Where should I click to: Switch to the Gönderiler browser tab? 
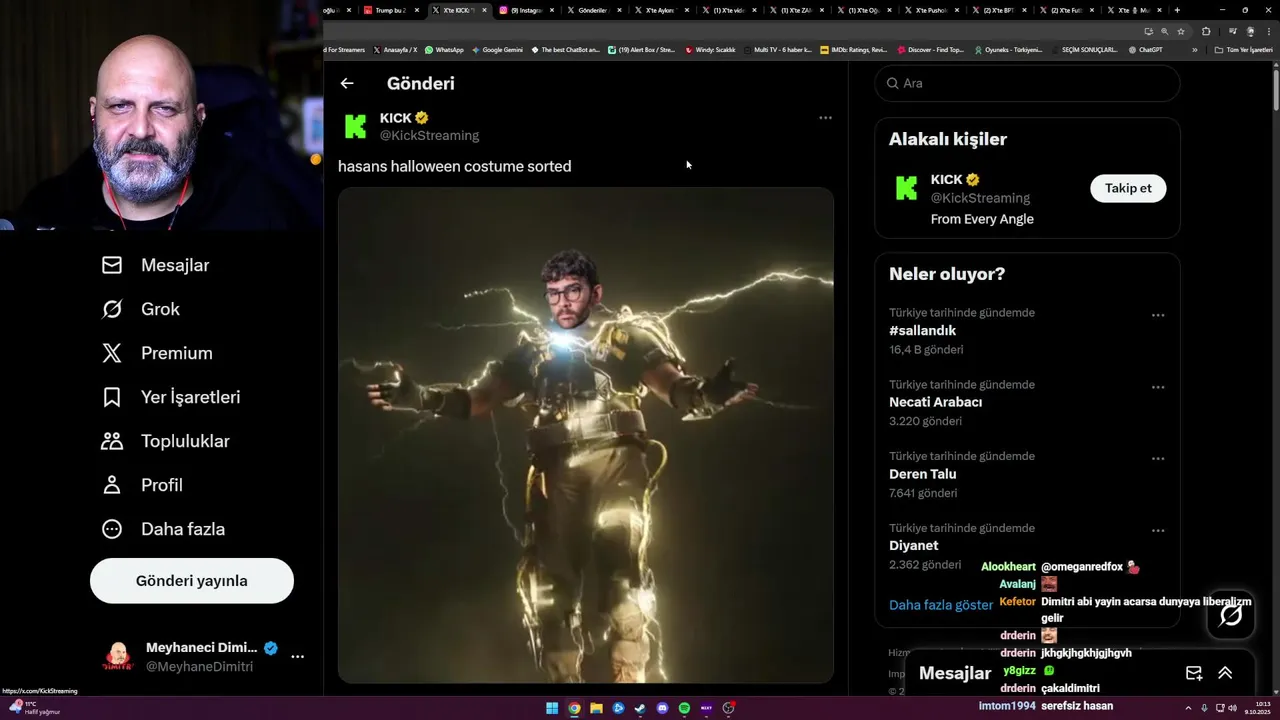click(x=593, y=10)
